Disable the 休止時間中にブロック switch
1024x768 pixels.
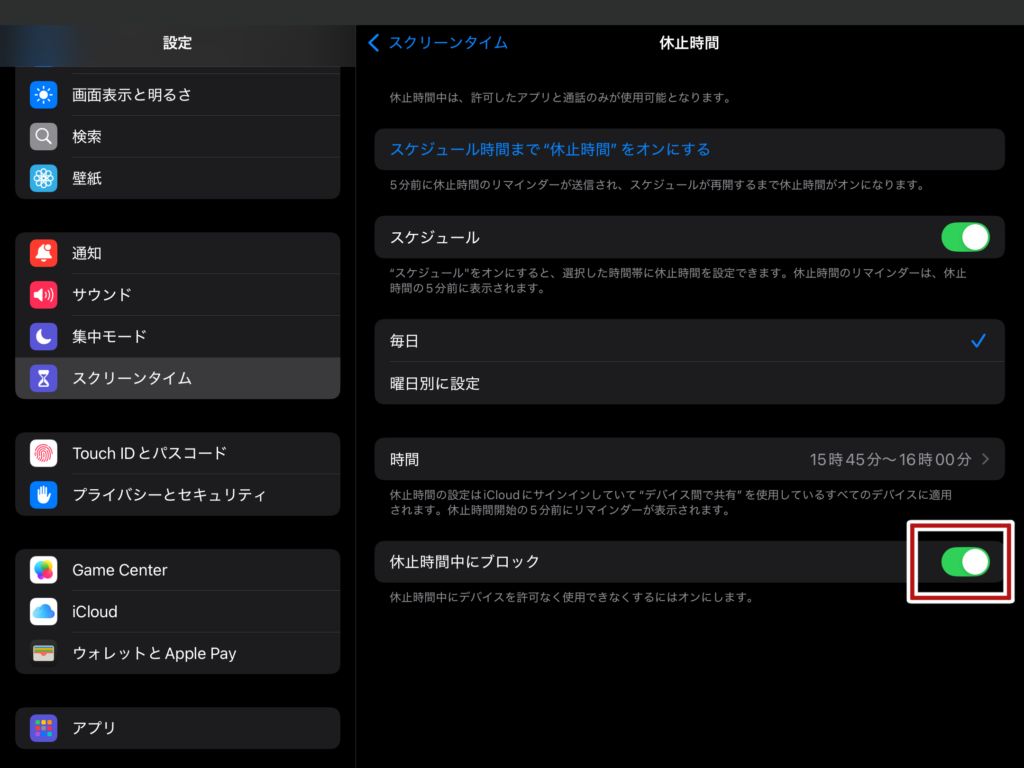point(964,562)
